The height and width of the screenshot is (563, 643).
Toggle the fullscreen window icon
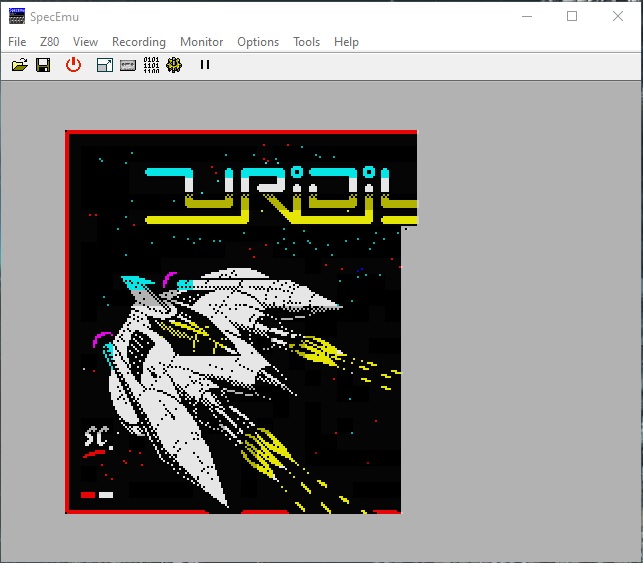[105, 65]
